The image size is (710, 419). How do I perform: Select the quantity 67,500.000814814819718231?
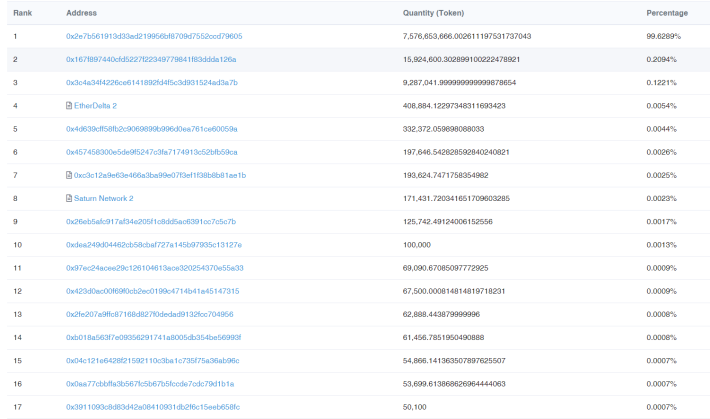(454, 291)
